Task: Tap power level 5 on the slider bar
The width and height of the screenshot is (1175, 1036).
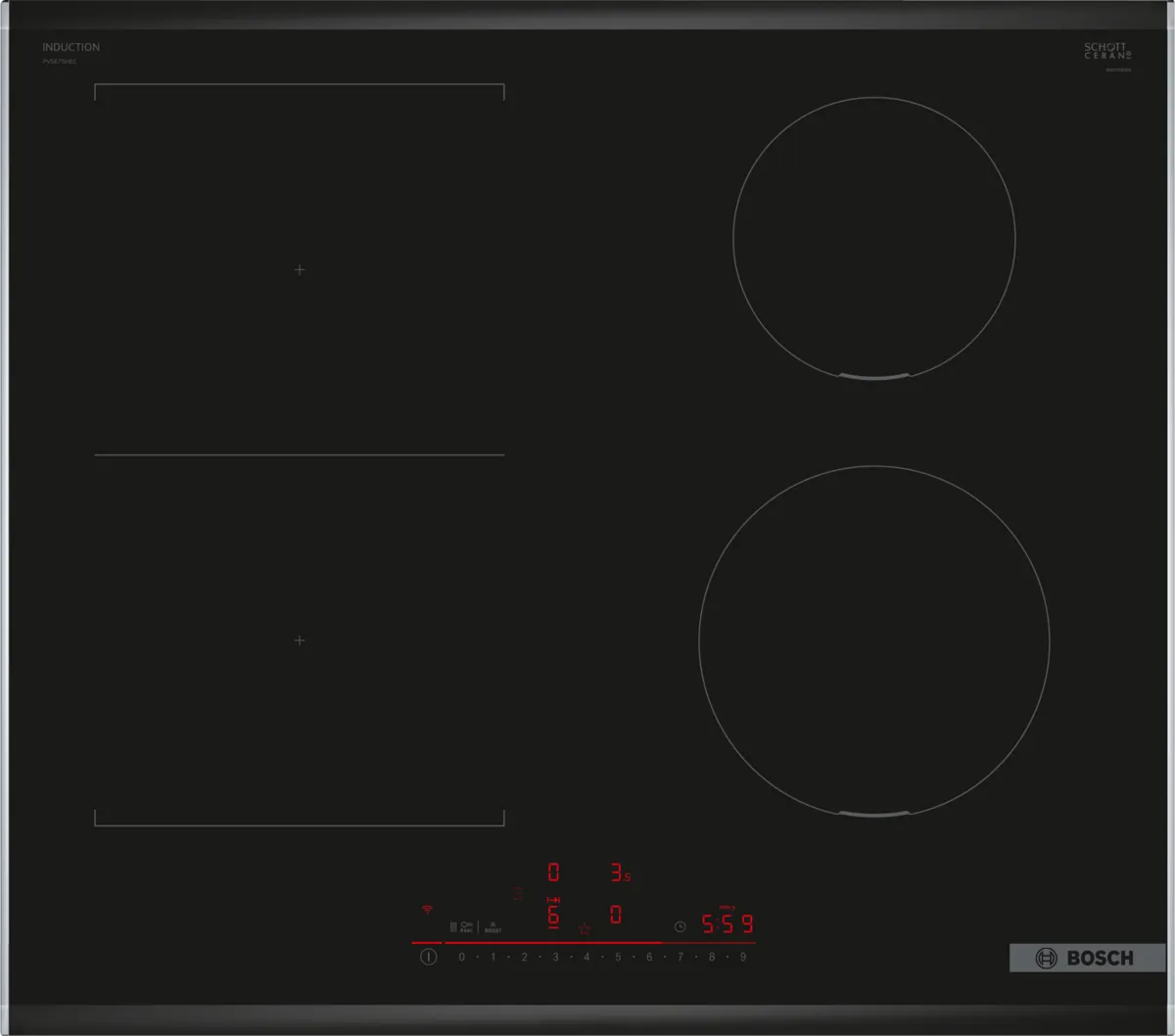Action: click(618, 957)
